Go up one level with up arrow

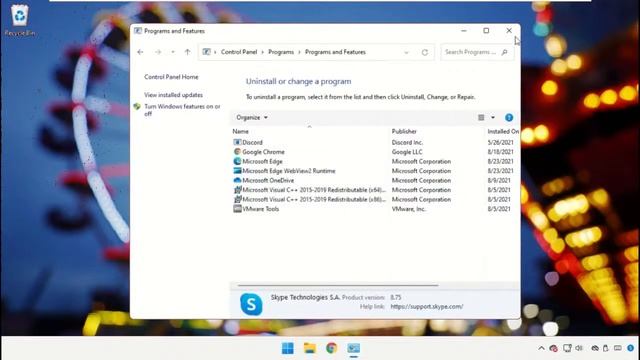pyautogui.click(x=187, y=52)
